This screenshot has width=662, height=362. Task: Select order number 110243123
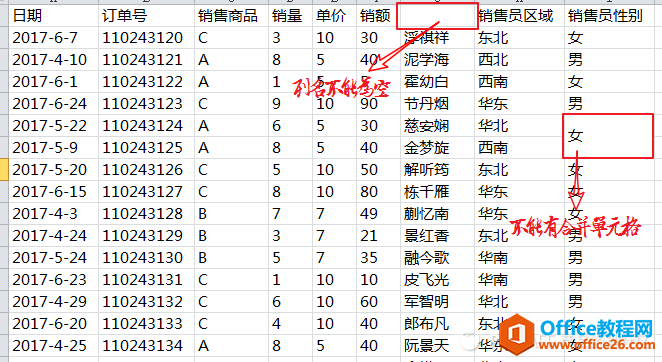point(147,104)
